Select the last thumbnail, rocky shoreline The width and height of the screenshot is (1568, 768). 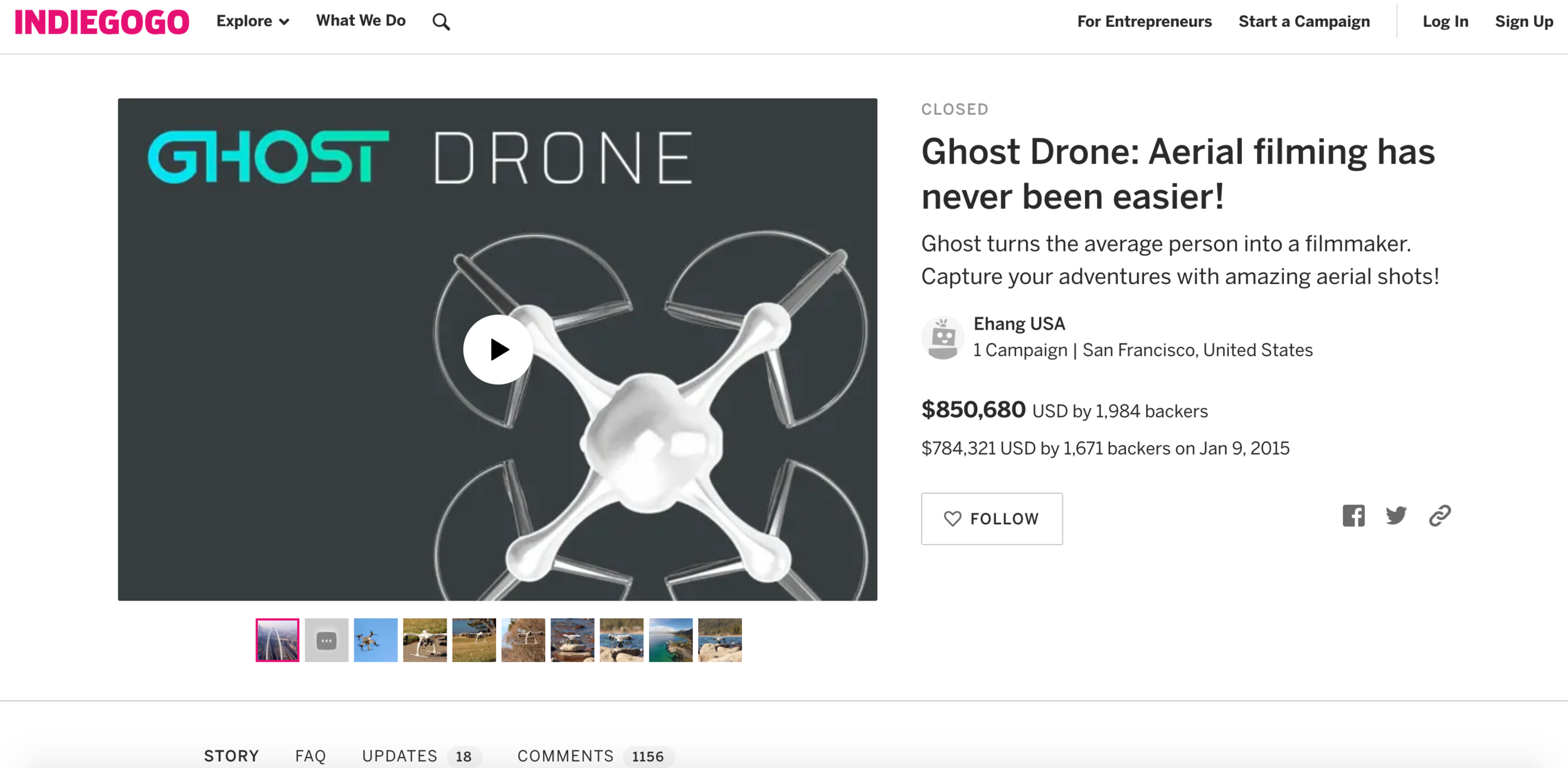point(719,639)
